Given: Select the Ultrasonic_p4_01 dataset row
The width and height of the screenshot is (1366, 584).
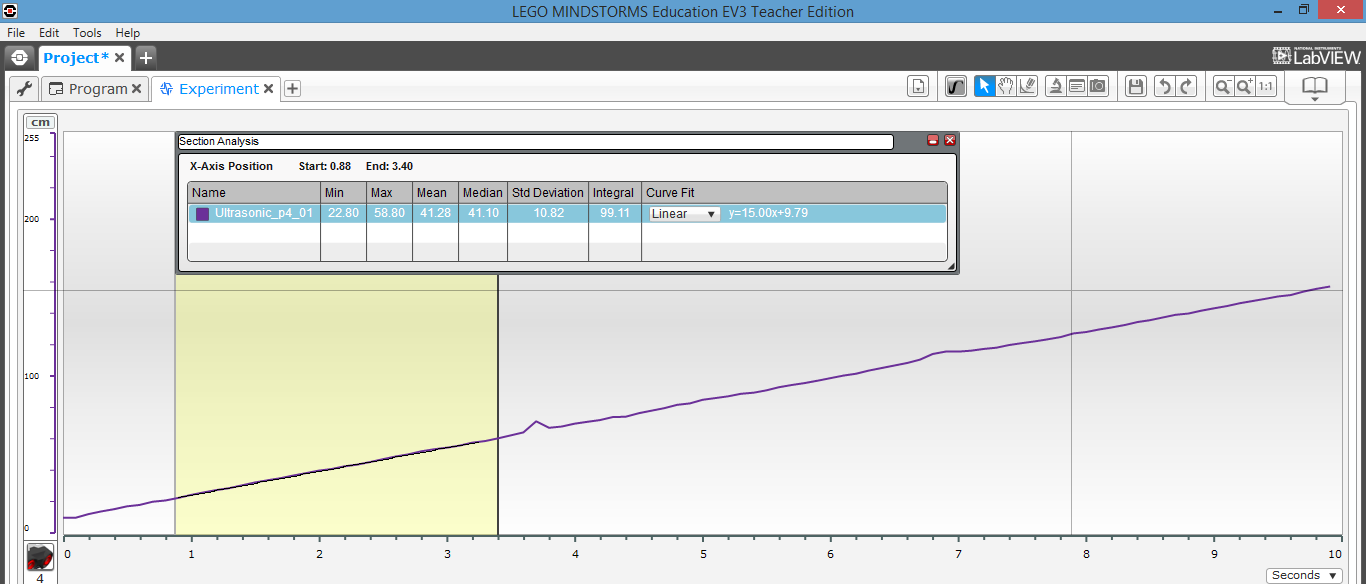Looking at the screenshot, I should click(567, 213).
